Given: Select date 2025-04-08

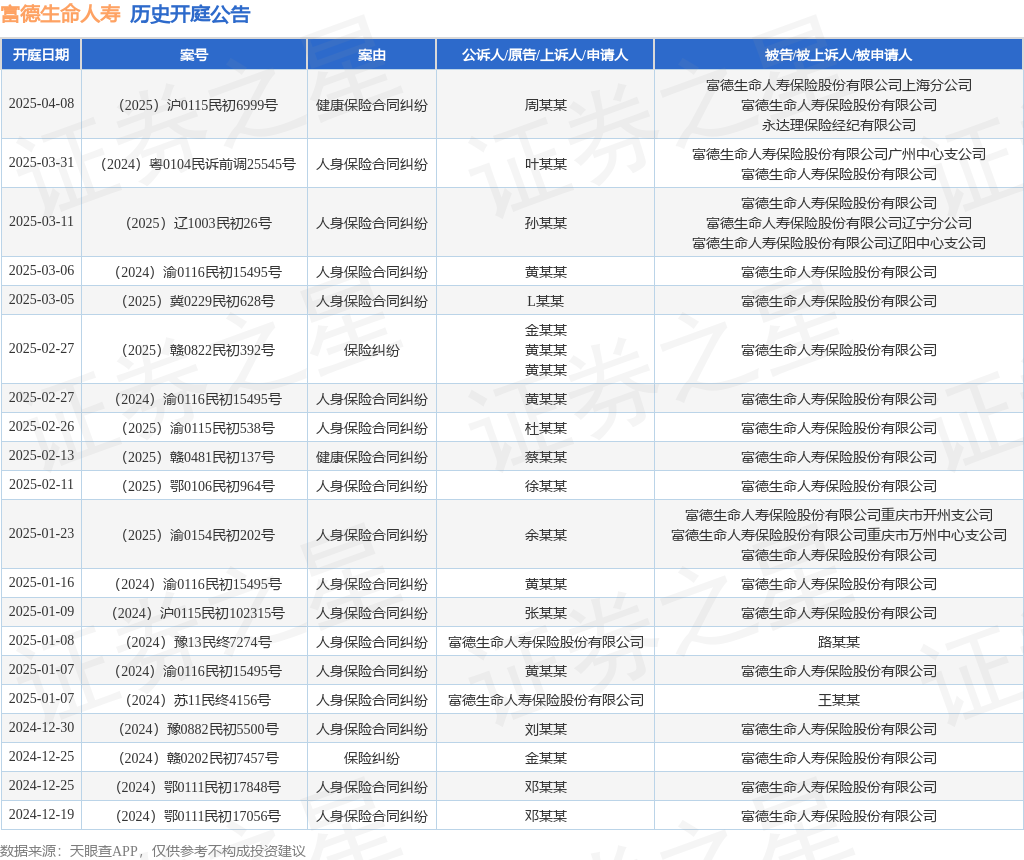Looking at the screenshot, I should [41, 104].
